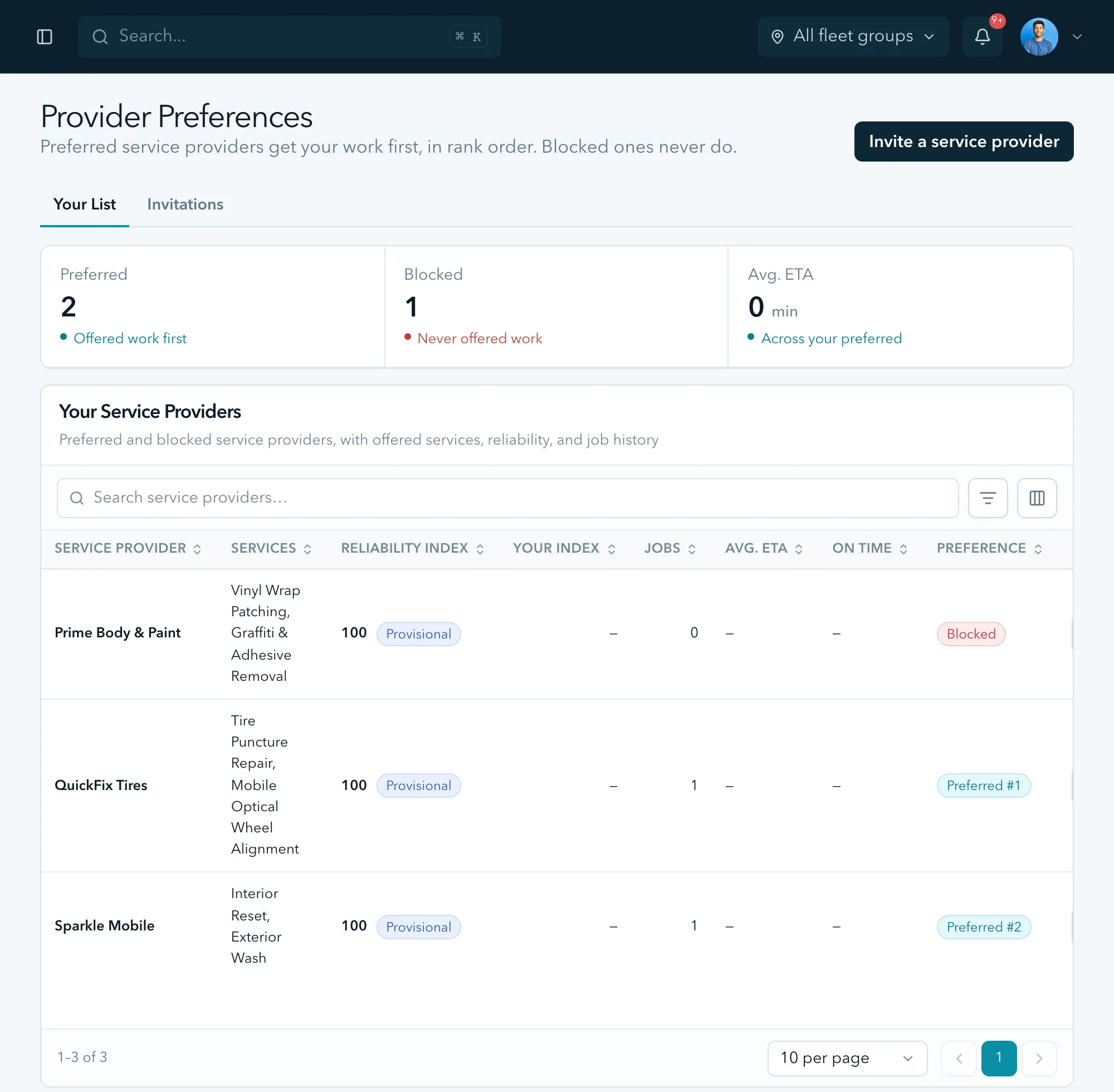This screenshot has height=1092, width=1114.
Task: Click the user avatar photo
Action: pyautogui.click(x=1039, y=37)
